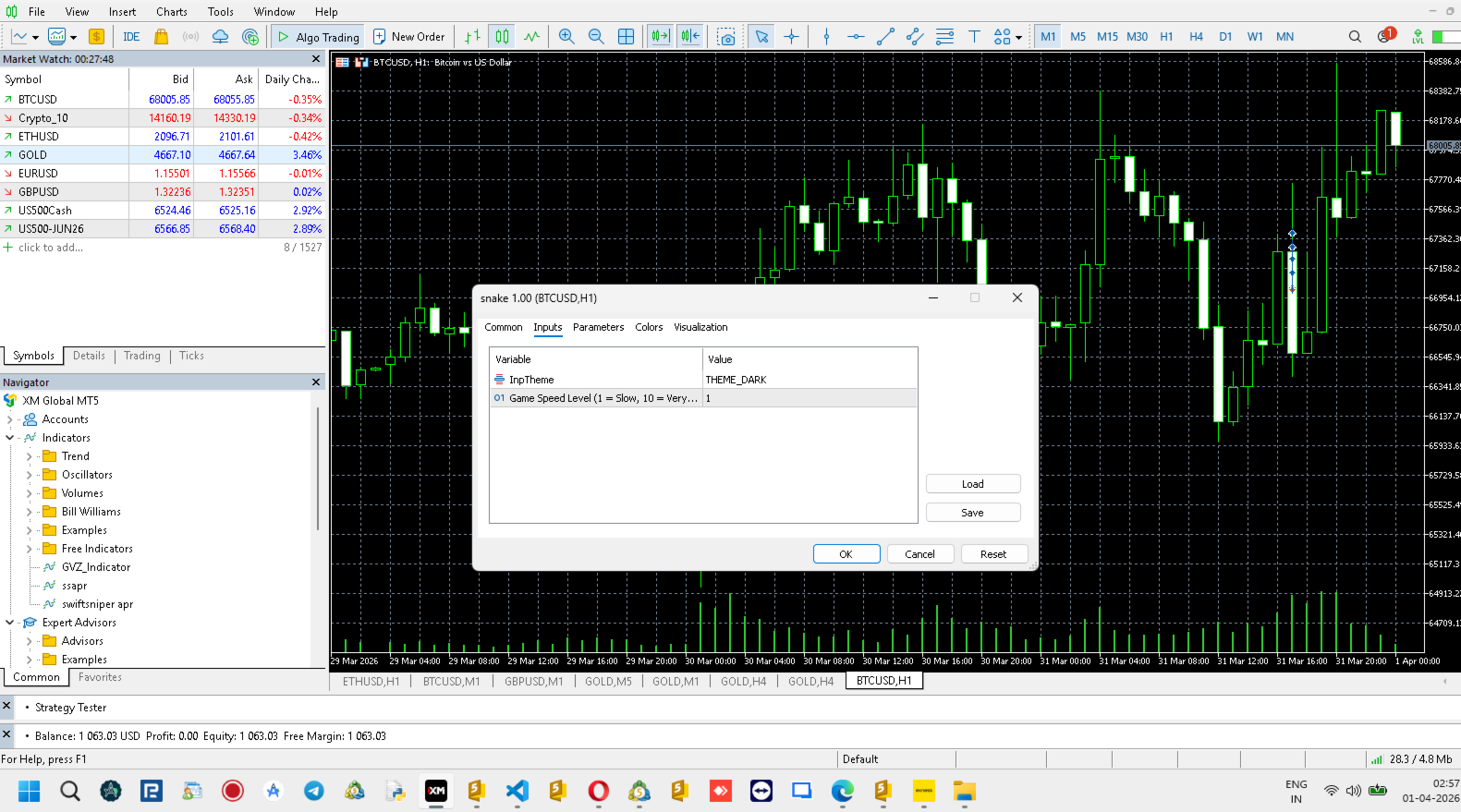Viewport: 1461px width, 812px height.
Task: Click OK in the snake dialog
Action: (x=846, y=554)
